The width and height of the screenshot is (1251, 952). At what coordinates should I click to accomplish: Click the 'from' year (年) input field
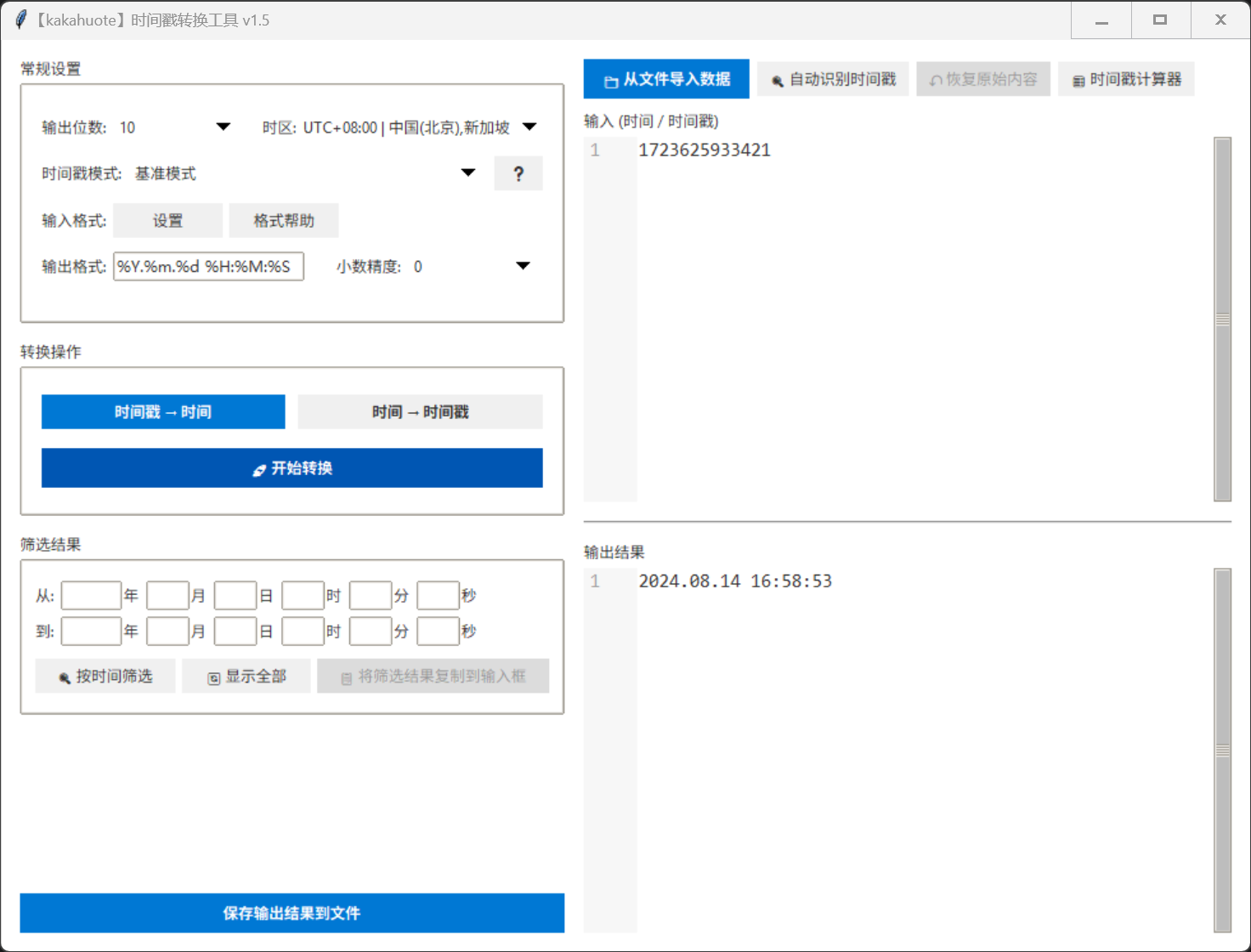[91, 596]
